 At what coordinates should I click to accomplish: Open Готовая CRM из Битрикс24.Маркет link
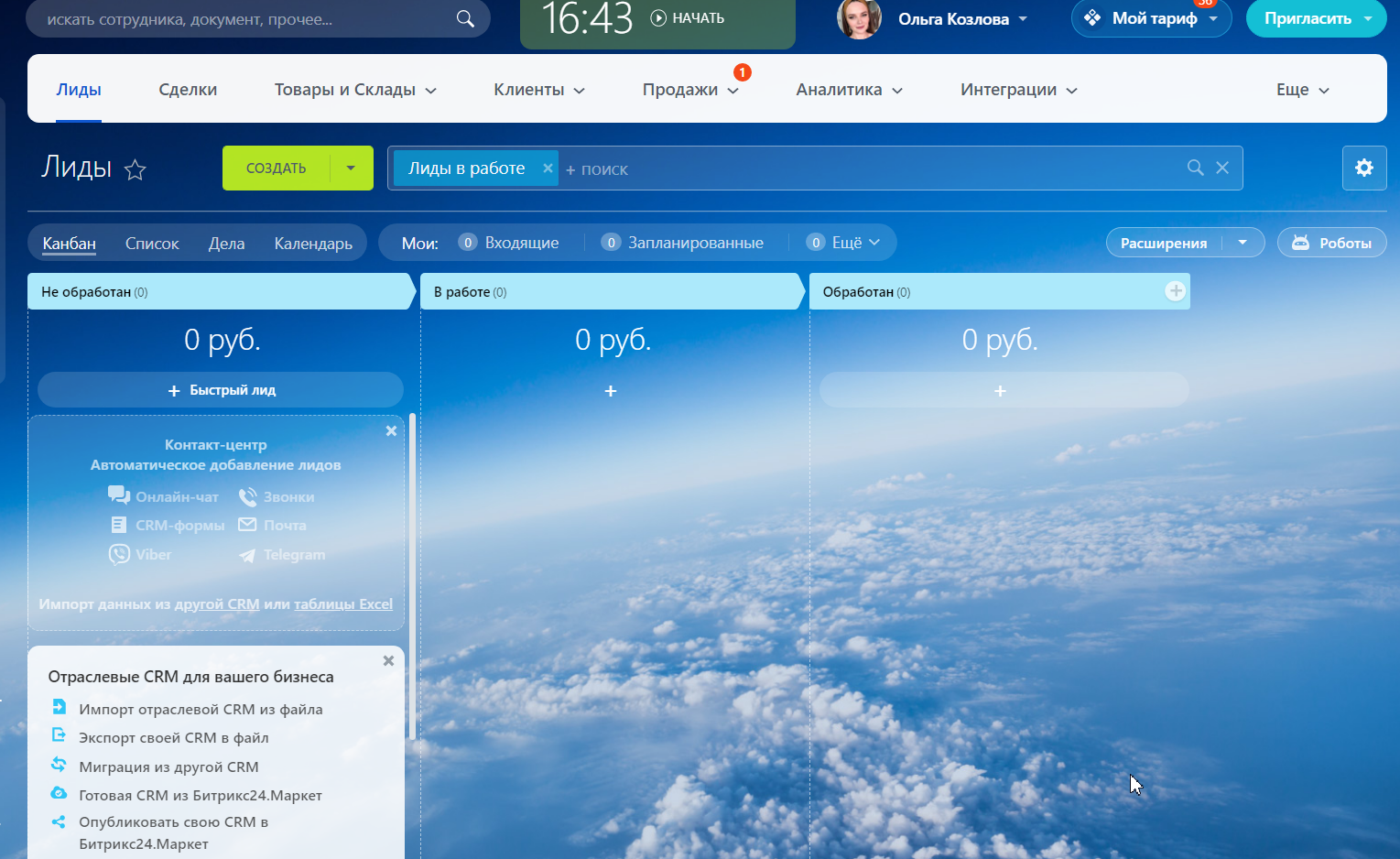coord(201,796)
